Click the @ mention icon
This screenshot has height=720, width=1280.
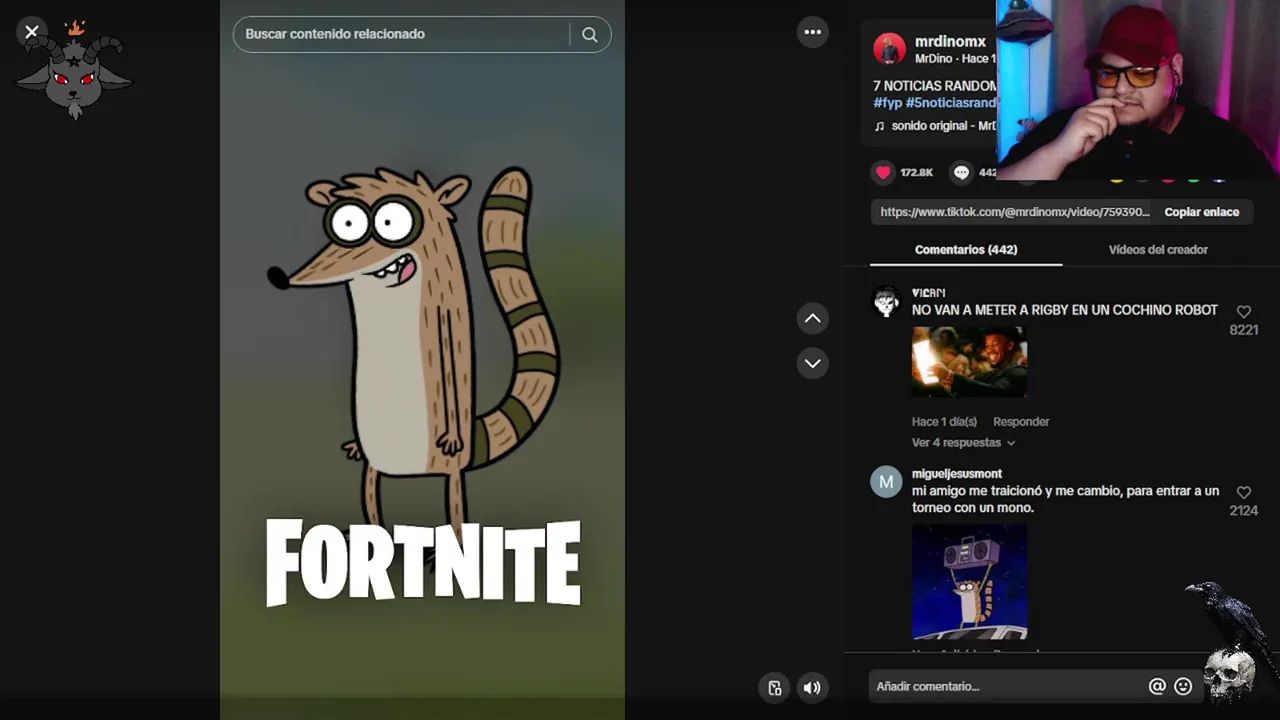click(1157, 686)
